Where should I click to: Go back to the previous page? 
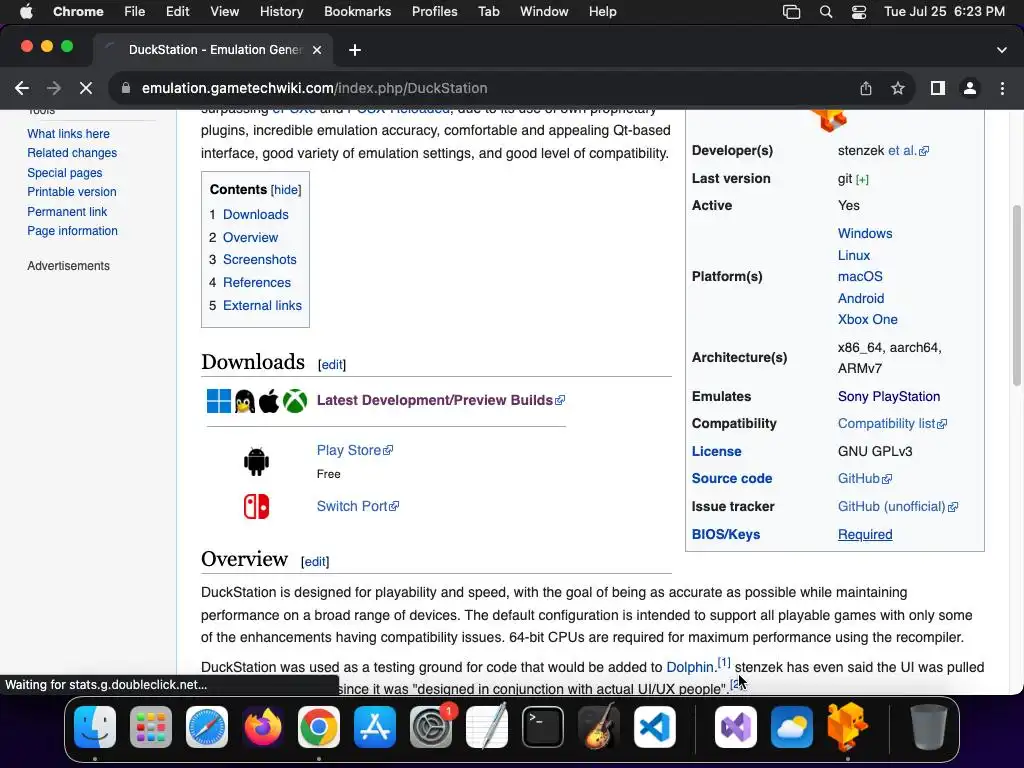click(22, 88)
